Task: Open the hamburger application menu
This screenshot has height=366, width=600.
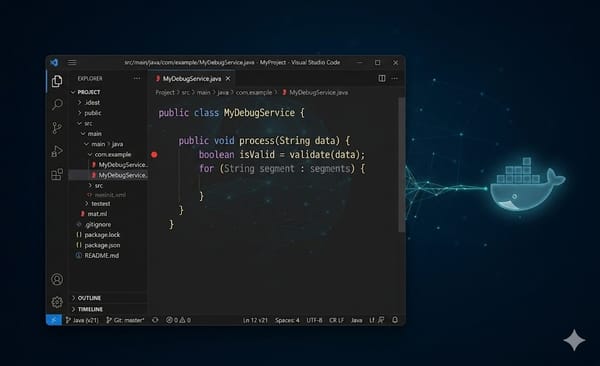Action: click(x=72, y=62)
